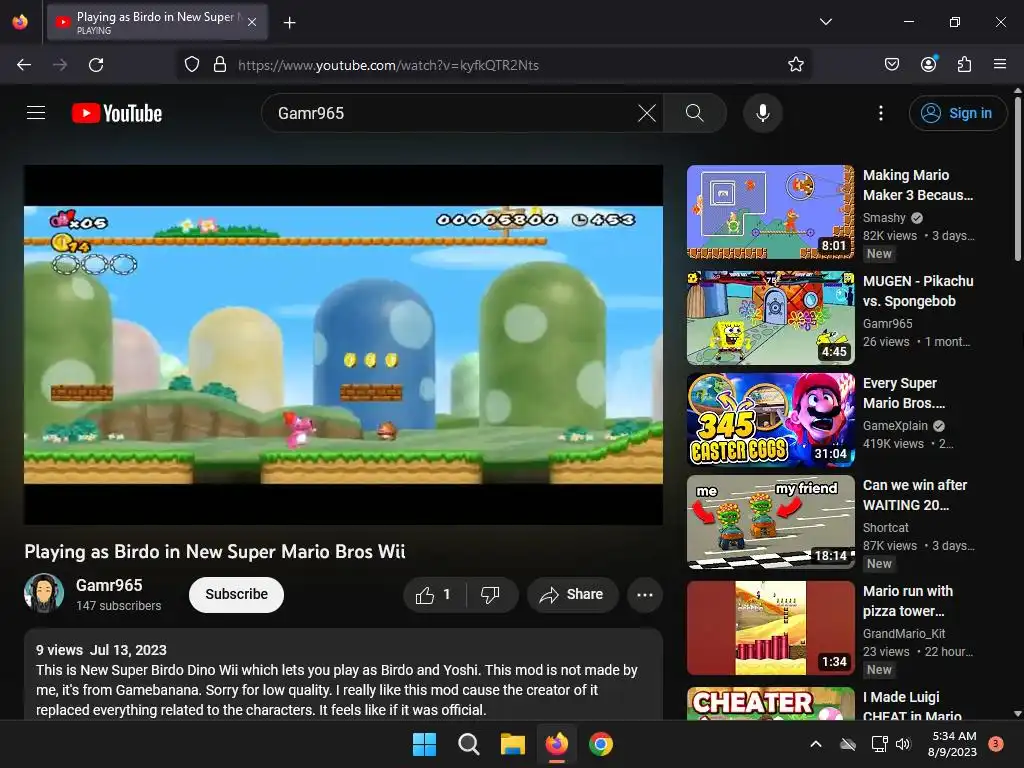Open Making Mario Maker 3 thumbnail
Image resolution: width=1024 pixels, height=768 pixels.
pyautogui.click(x=771, y=212)
